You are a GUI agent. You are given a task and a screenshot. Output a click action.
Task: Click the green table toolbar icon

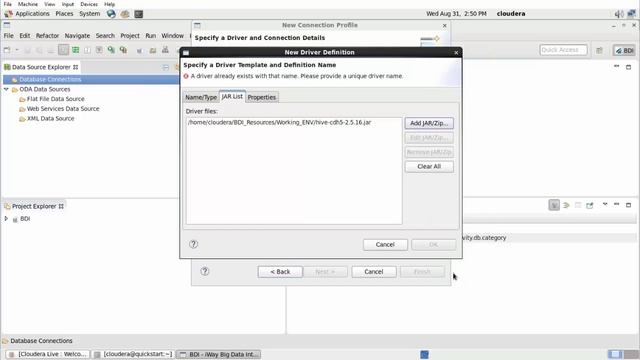pos(76,50)
